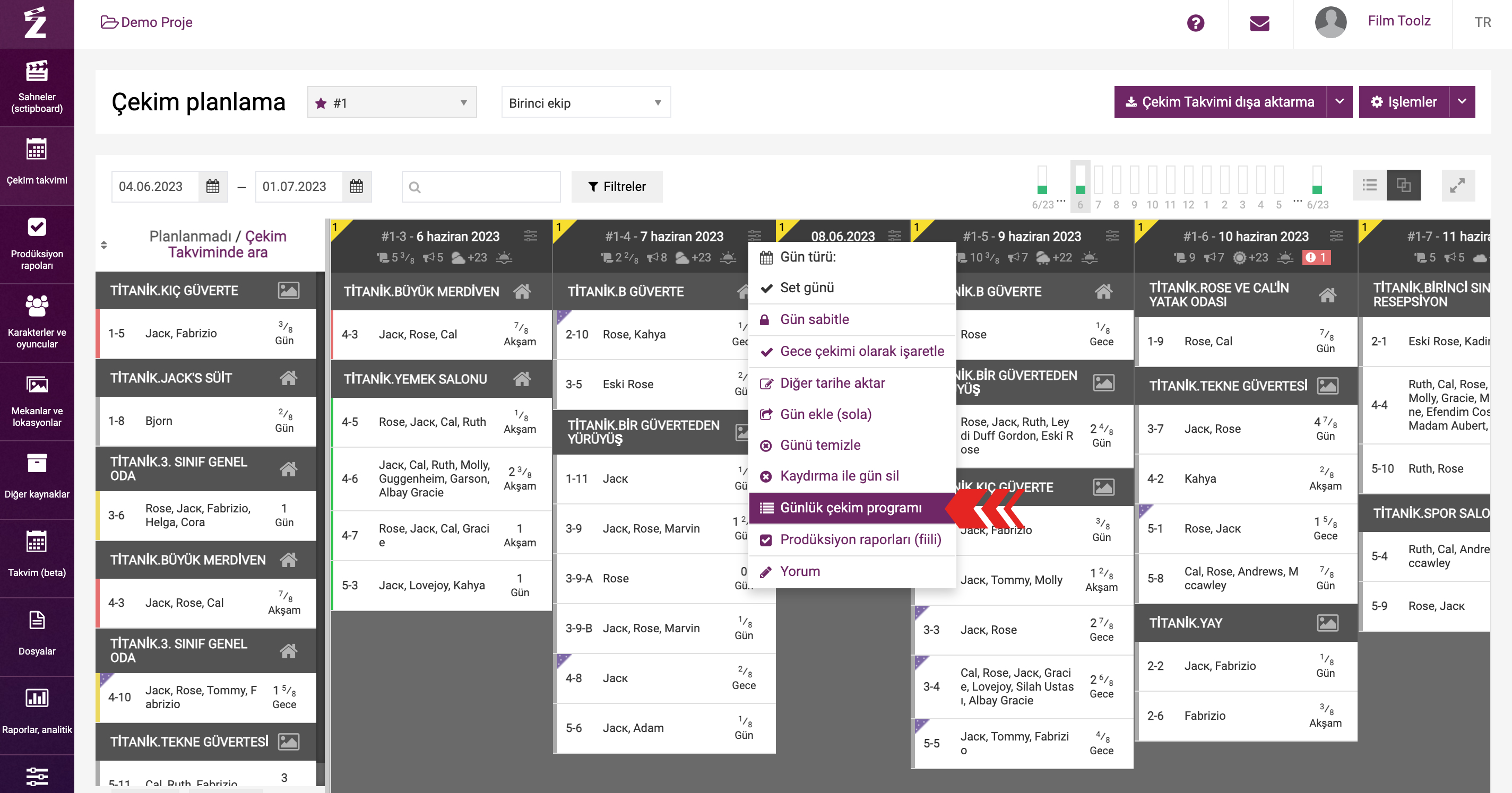Focus the schedule search field
The width and height of the screenshot is (1512, 793).
pos(481,187)
